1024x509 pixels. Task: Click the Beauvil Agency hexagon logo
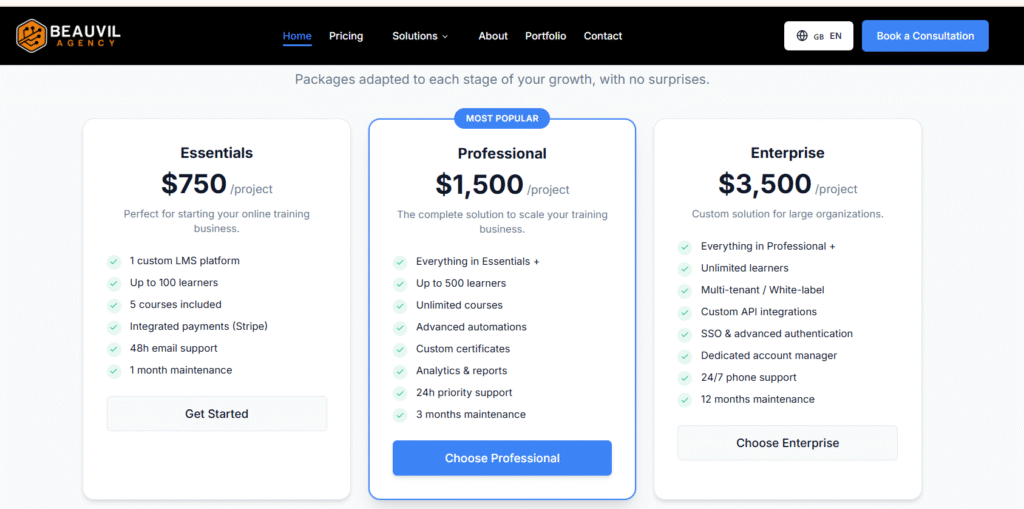click(31, 36)
